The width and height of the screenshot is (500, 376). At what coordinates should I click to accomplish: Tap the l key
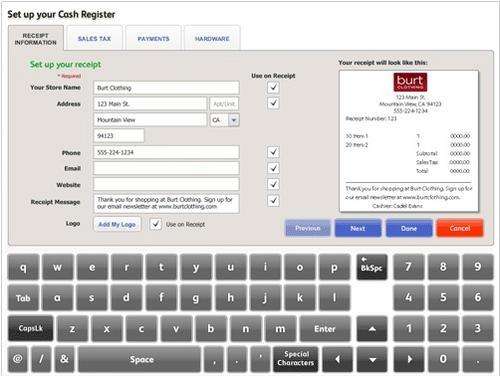tap(334, 298)
